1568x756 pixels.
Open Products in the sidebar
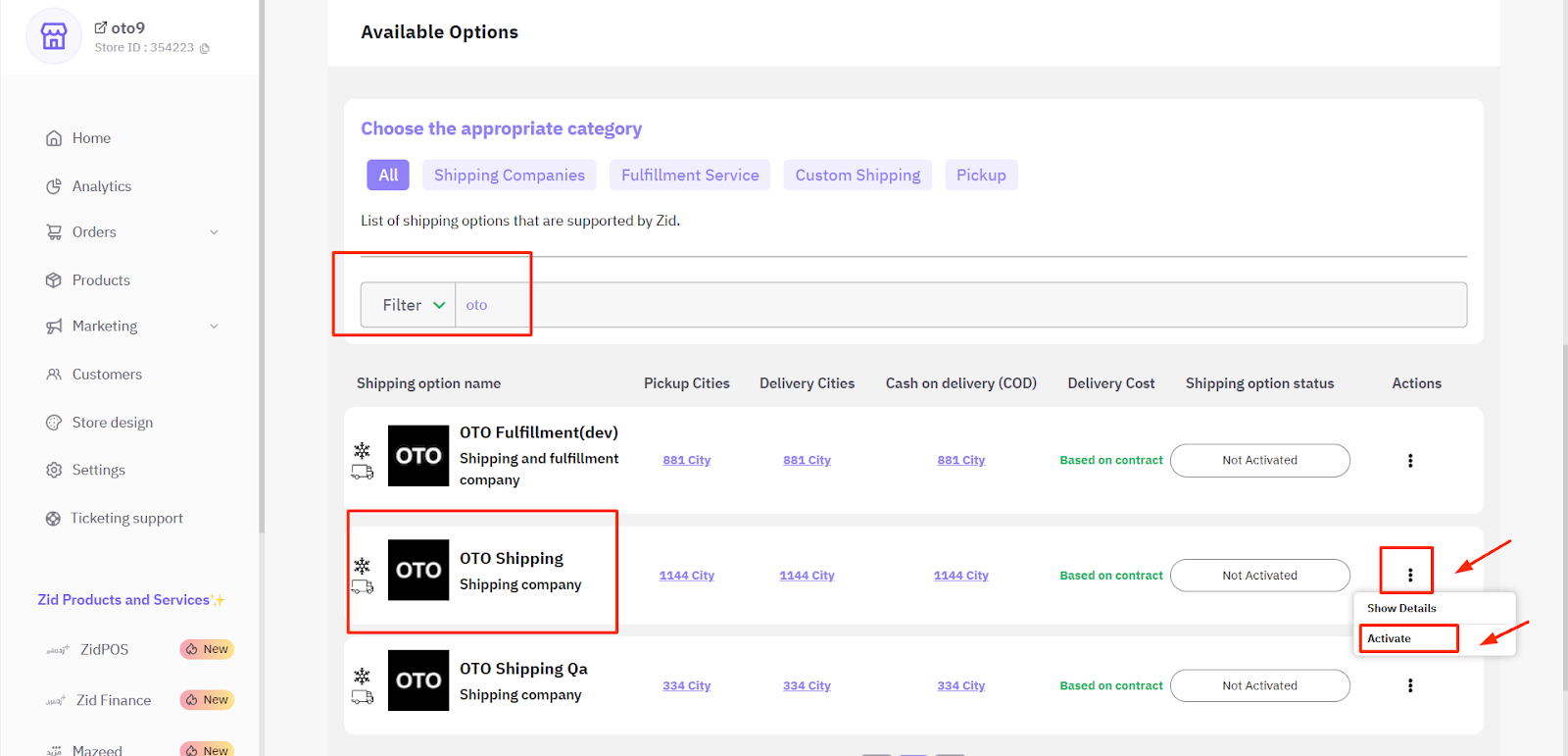(101, 280)
